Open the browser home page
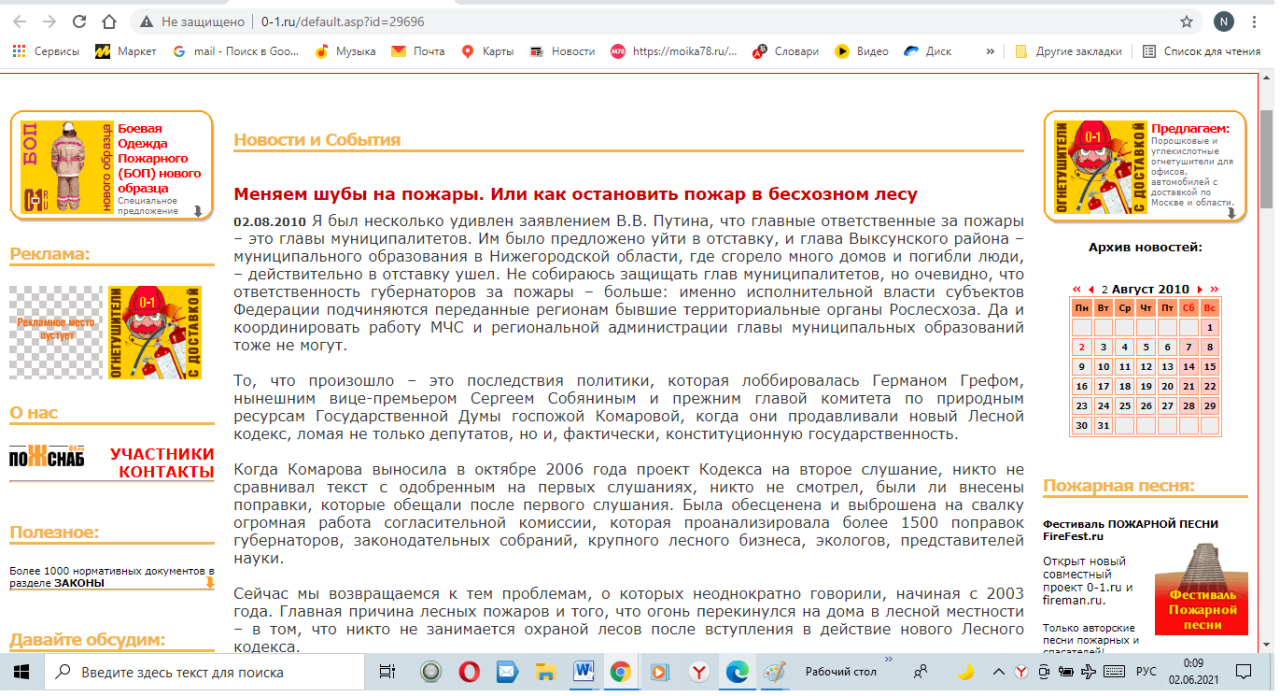Image resolution: width=1280 pixels, height=696 pixels. [111, 21]
